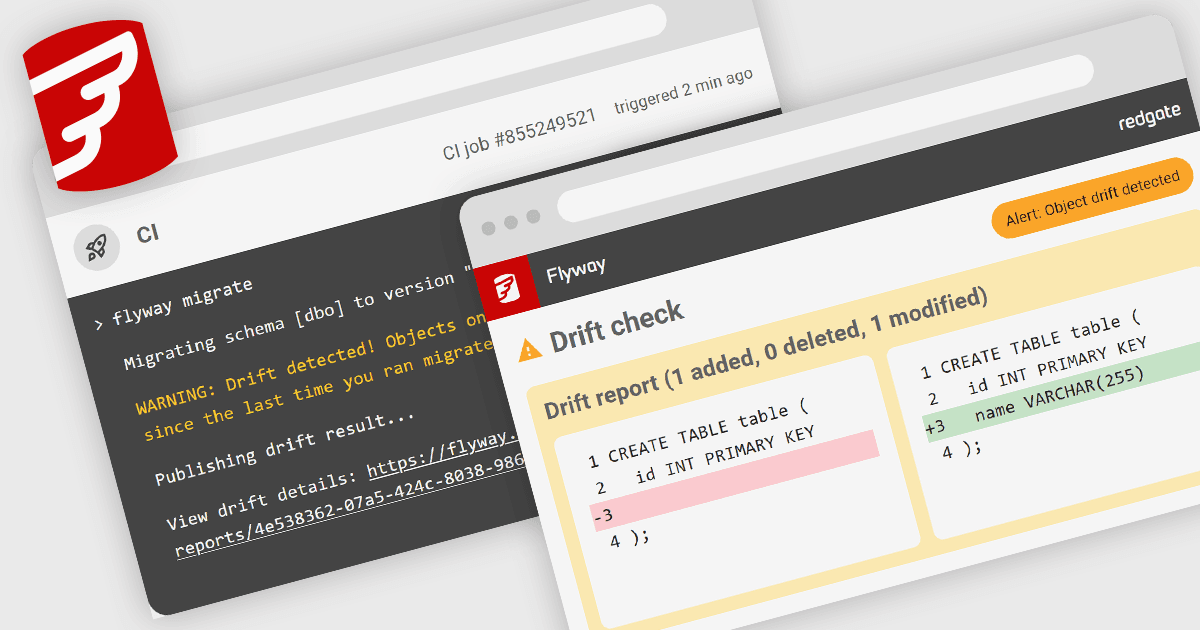Image resolution: width=1200 pixels, height=630 pixels.
Task: Click the CI job #855249521 text
Action: pyautogui.click(x=520, y=133)
